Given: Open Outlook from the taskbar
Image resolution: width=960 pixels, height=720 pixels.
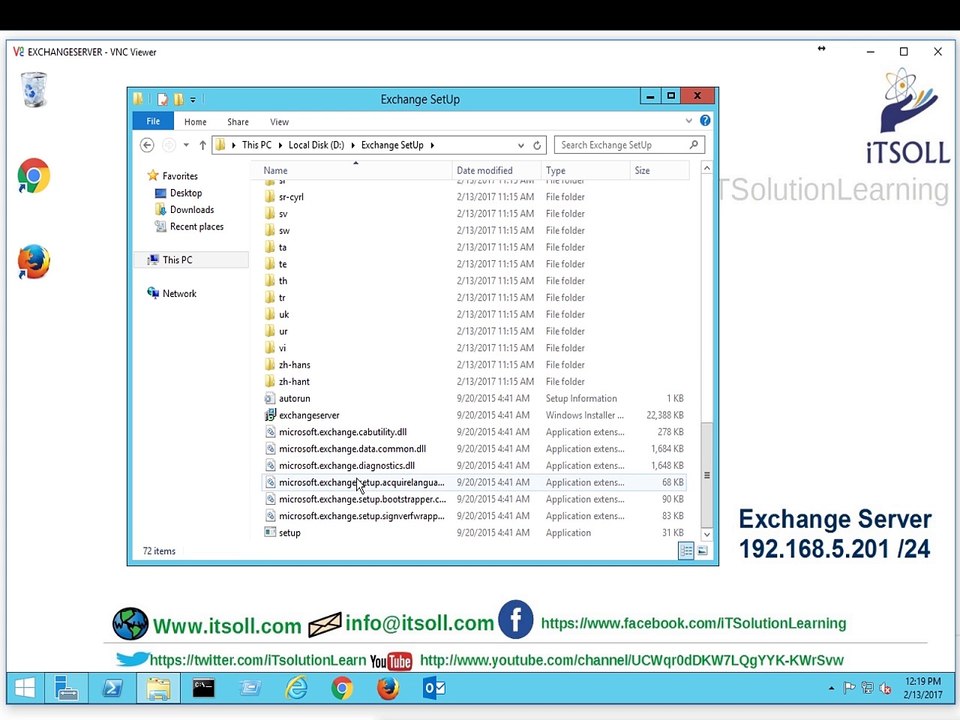Looking at the screenshot, I should pyautogui.click(x=434, y=688).
